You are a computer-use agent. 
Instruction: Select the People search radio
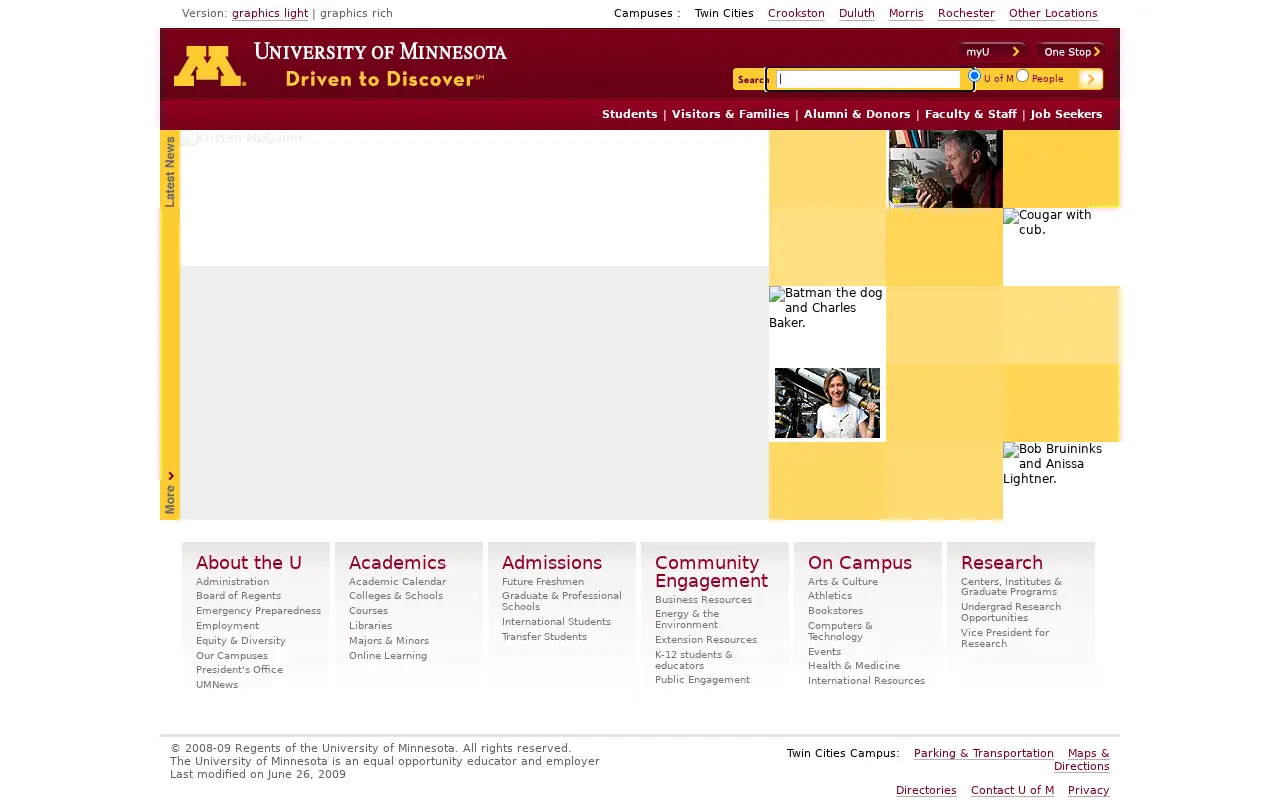1022,76
